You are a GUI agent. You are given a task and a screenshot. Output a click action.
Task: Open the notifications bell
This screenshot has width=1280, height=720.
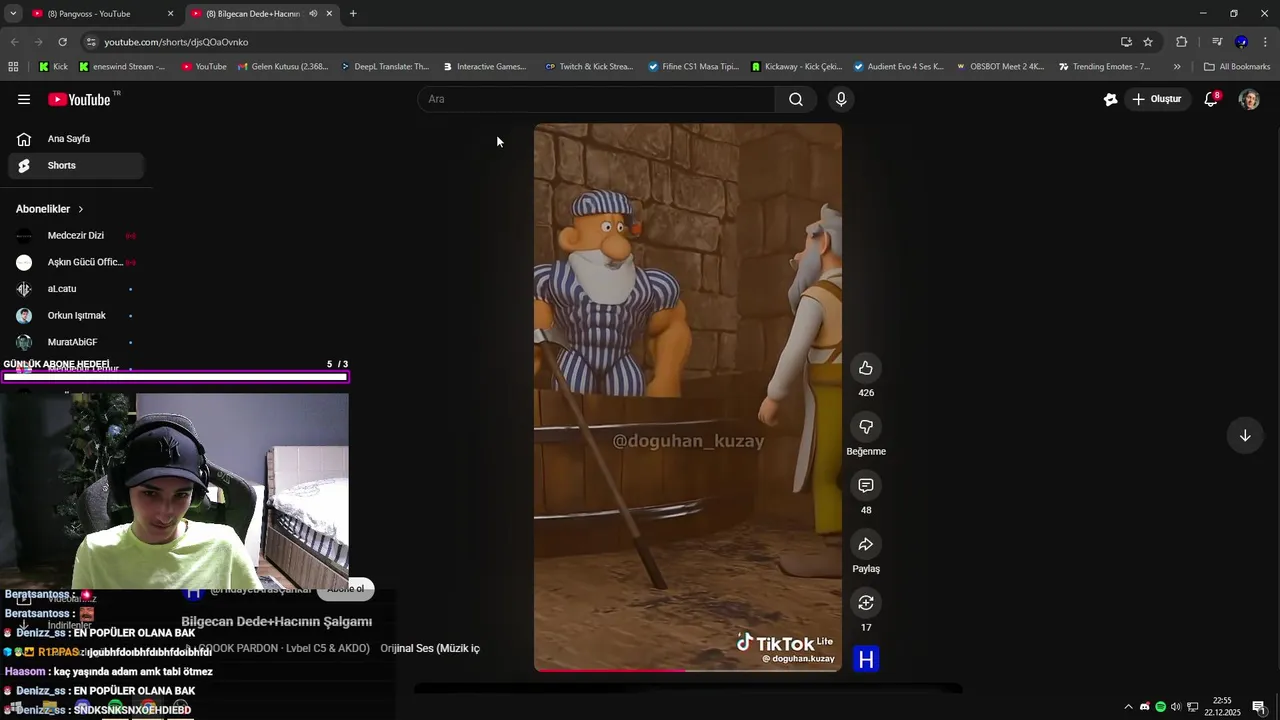1211,99
